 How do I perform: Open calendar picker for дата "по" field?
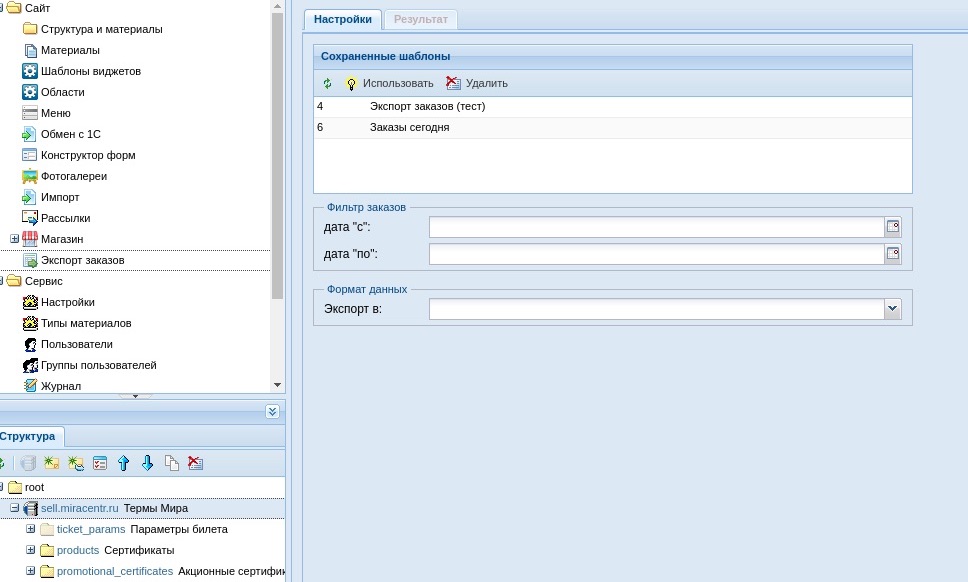tap(893, 254)
